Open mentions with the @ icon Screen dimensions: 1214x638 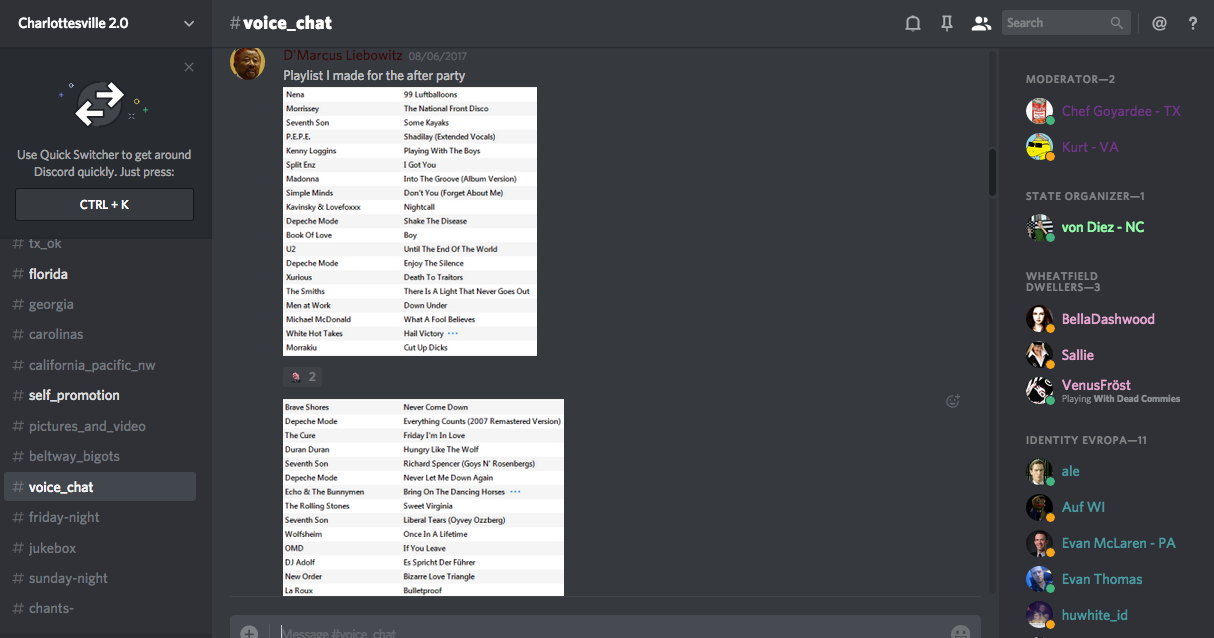click(1159, 23)
